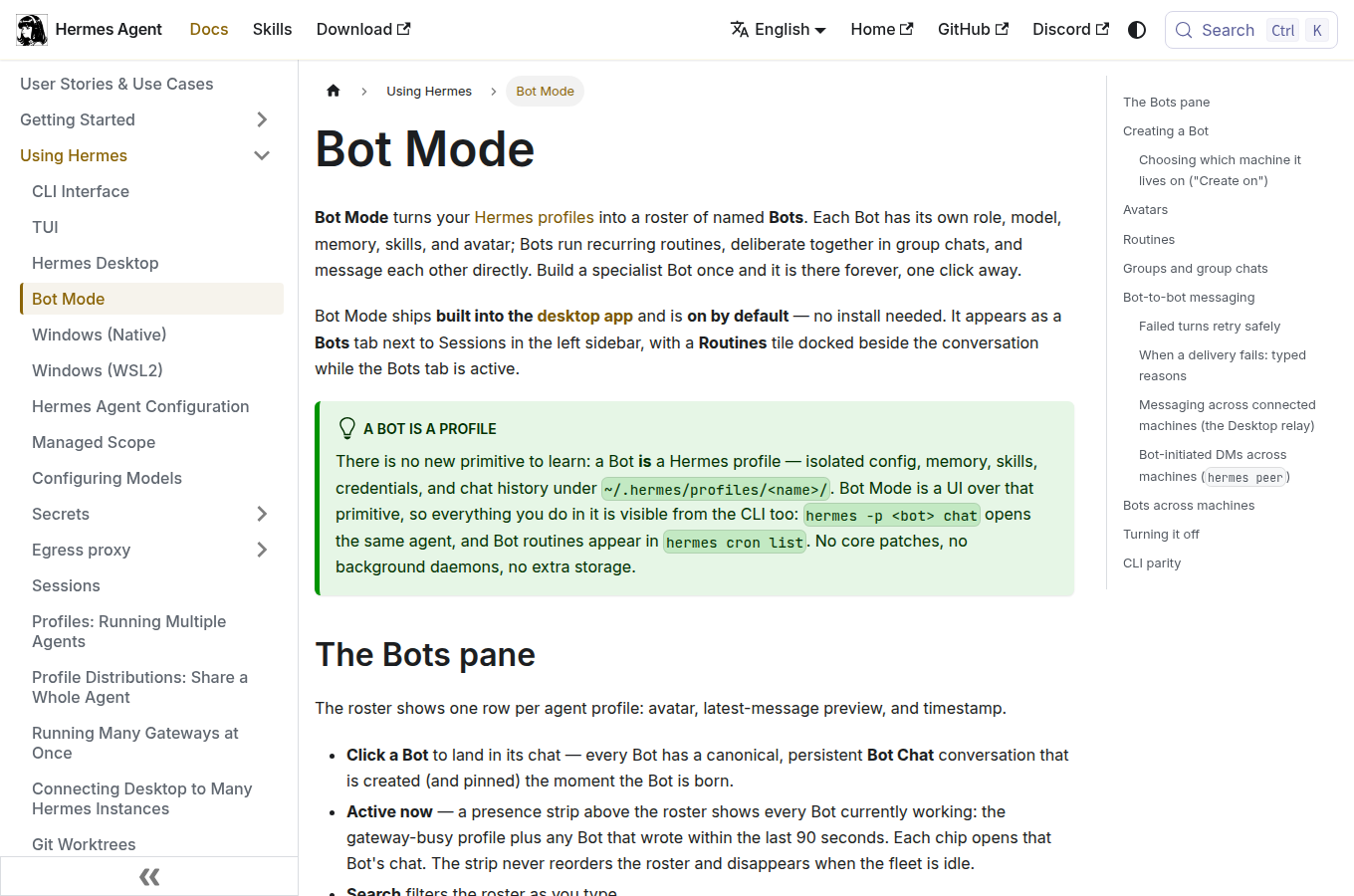
Task: Jump to When a delivery fails section
Action: pos(1223,365)
